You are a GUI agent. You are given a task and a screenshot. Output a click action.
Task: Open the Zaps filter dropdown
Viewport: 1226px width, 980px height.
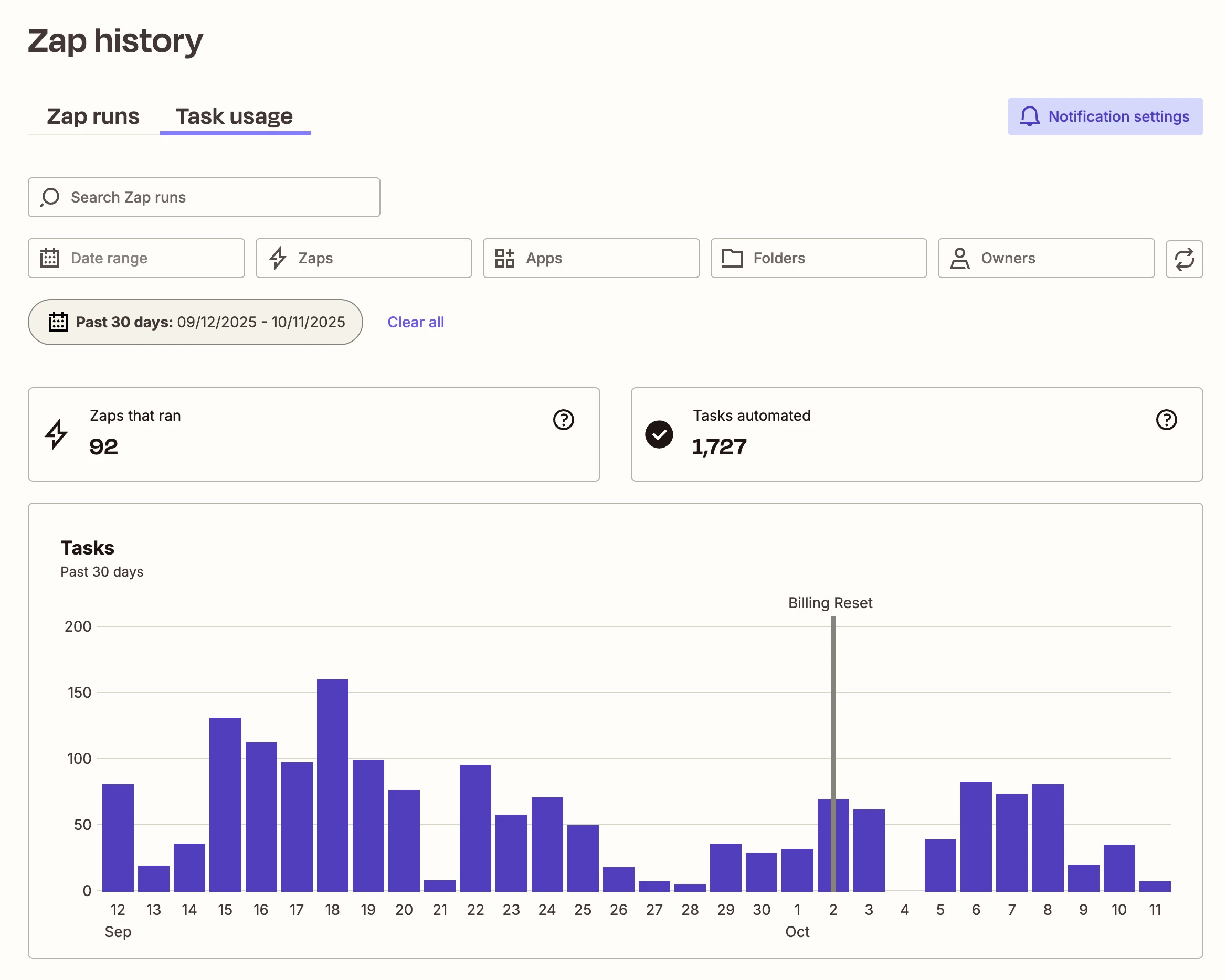point(363,259)
